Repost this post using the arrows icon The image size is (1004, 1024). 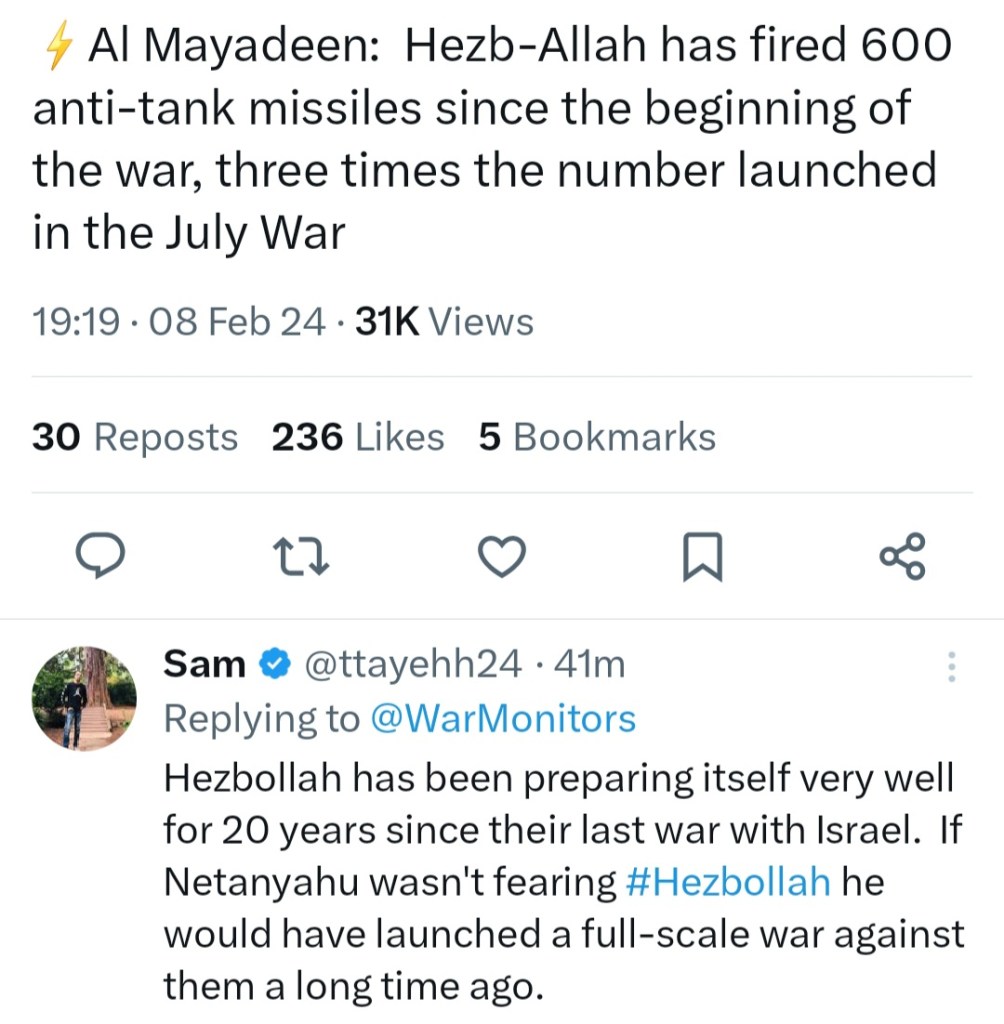click(301, 556)
